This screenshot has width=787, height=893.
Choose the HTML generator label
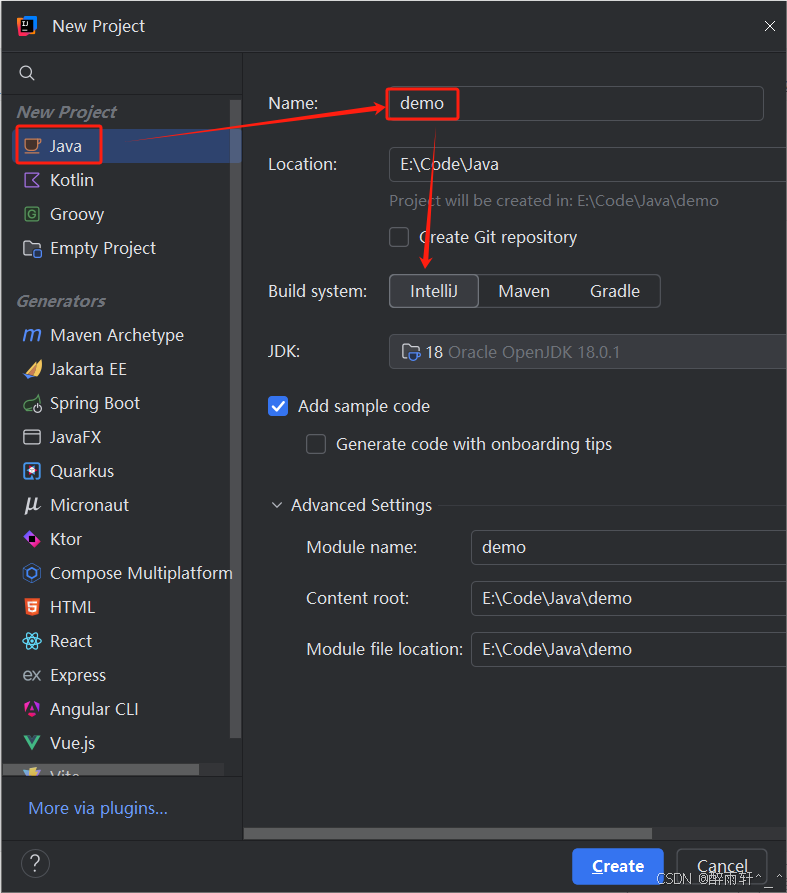click(72, 607)
